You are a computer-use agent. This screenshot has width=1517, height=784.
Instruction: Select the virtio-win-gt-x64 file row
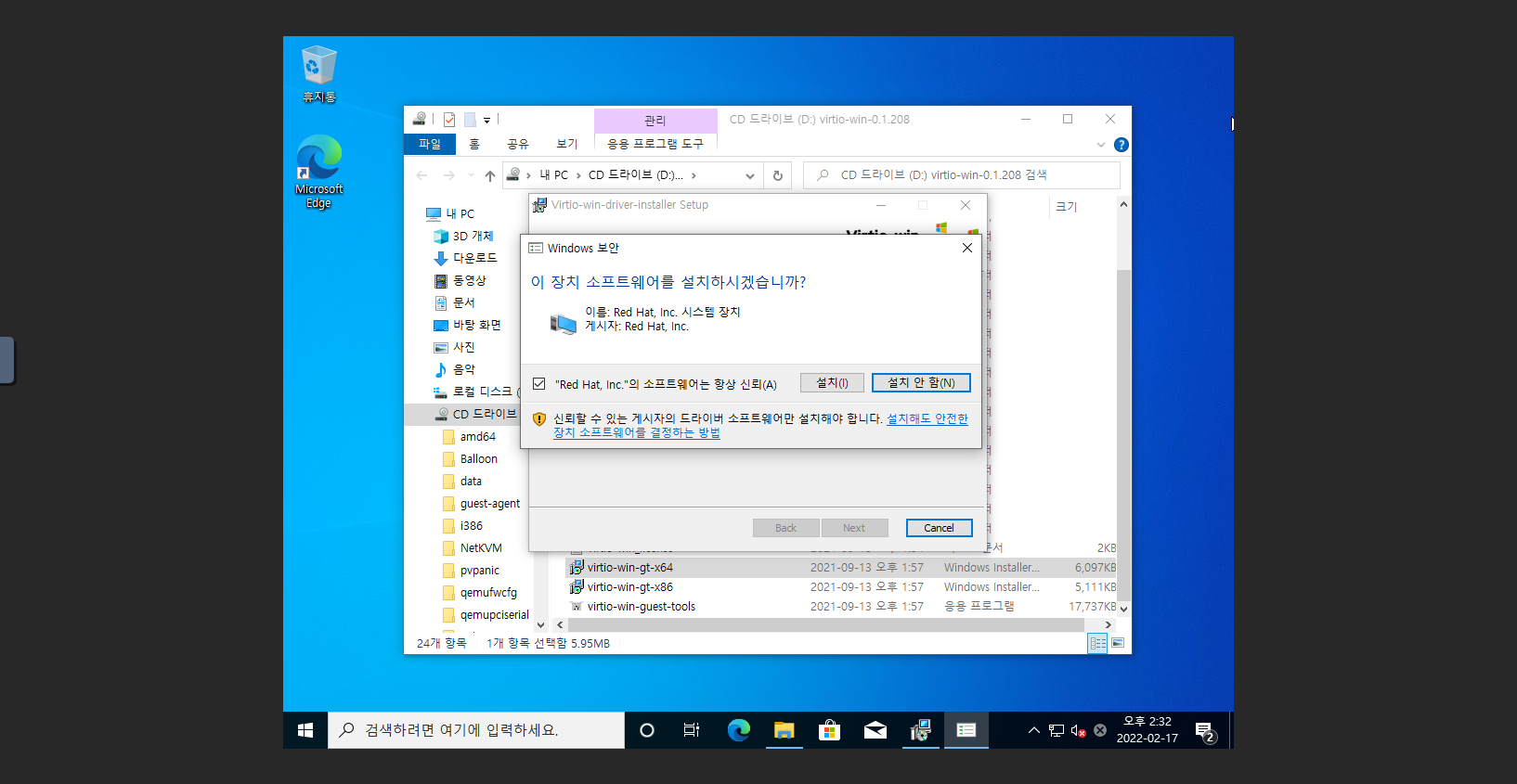842,568
